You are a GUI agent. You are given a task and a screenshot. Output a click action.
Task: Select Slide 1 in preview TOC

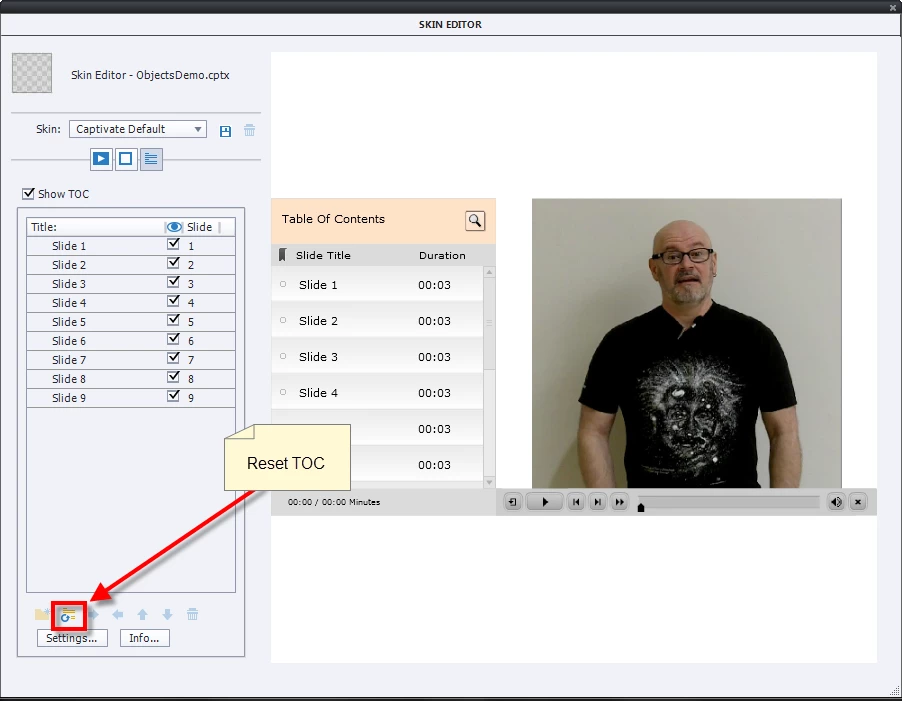pyautogui.click(x=377, y=285)
